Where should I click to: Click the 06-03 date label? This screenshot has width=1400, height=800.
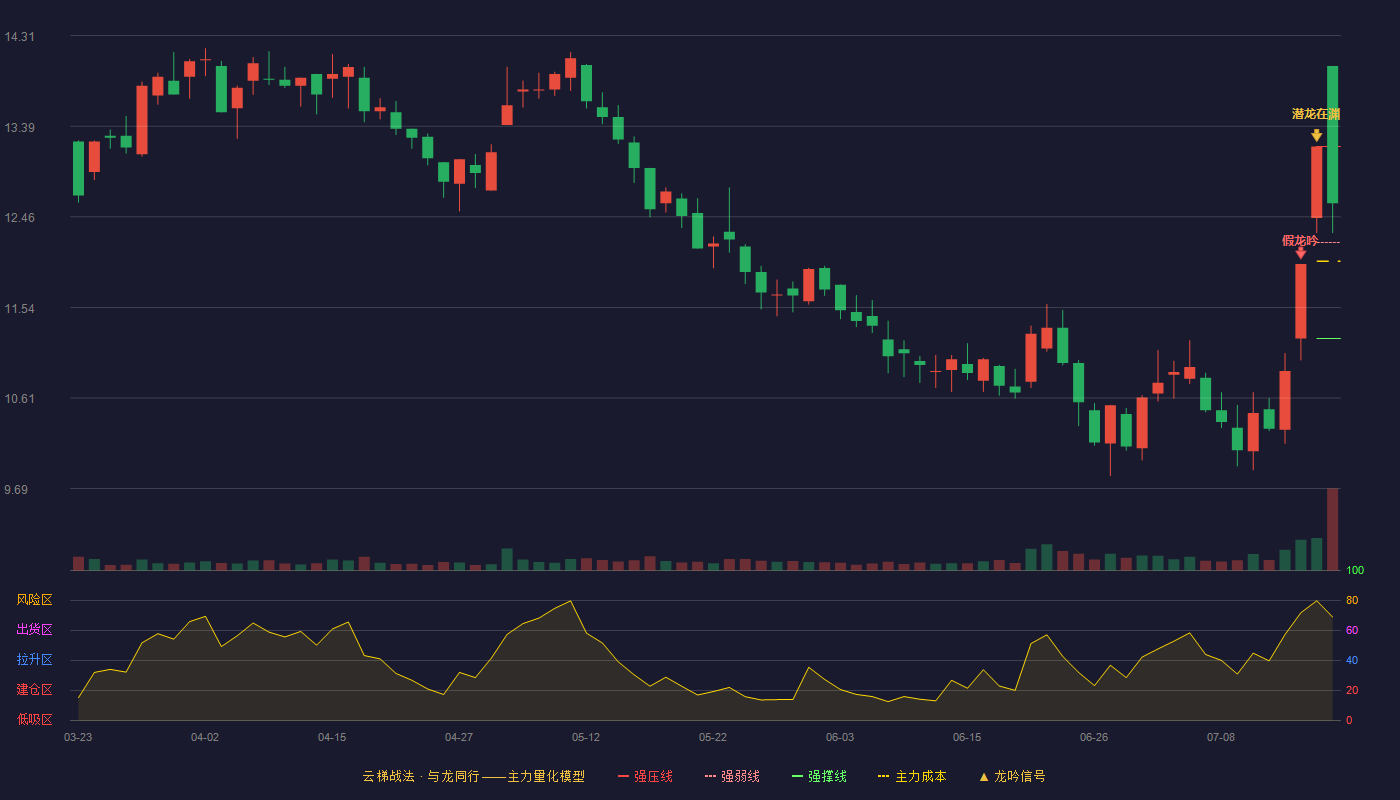[x=840, y=737]
